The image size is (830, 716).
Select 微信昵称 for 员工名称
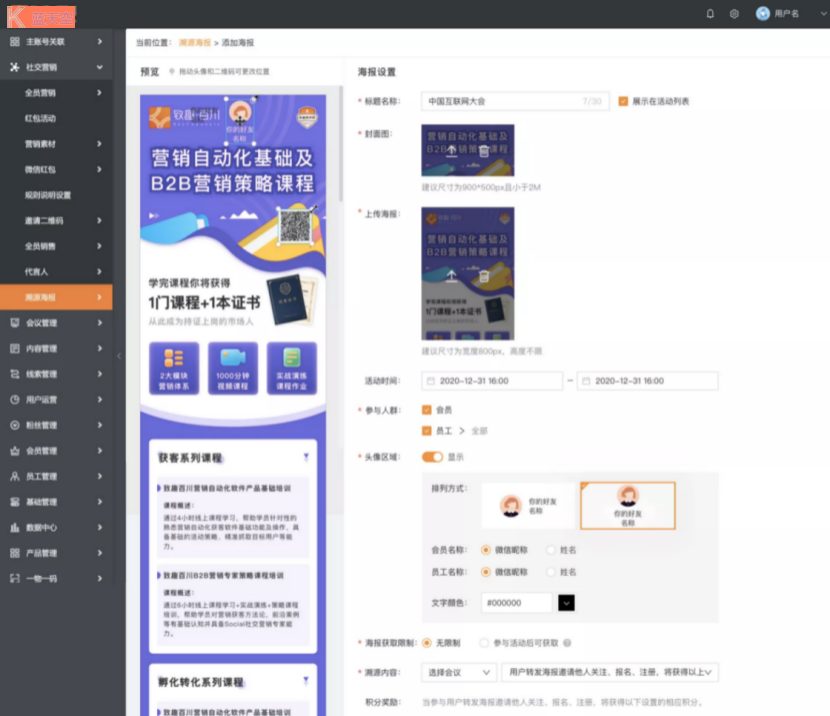(485, 572)
